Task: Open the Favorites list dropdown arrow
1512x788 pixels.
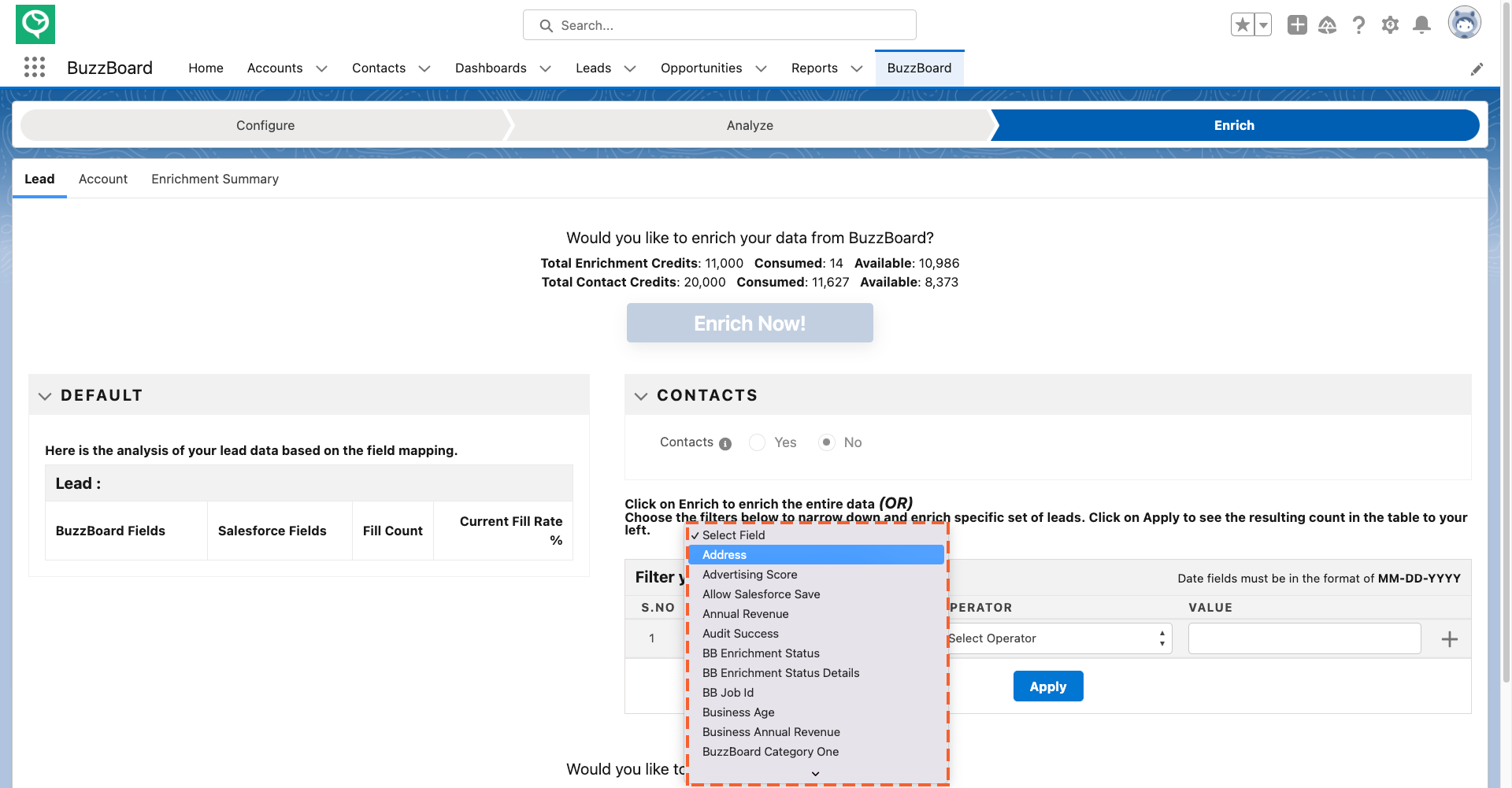Action: [x=1263, y=25]
